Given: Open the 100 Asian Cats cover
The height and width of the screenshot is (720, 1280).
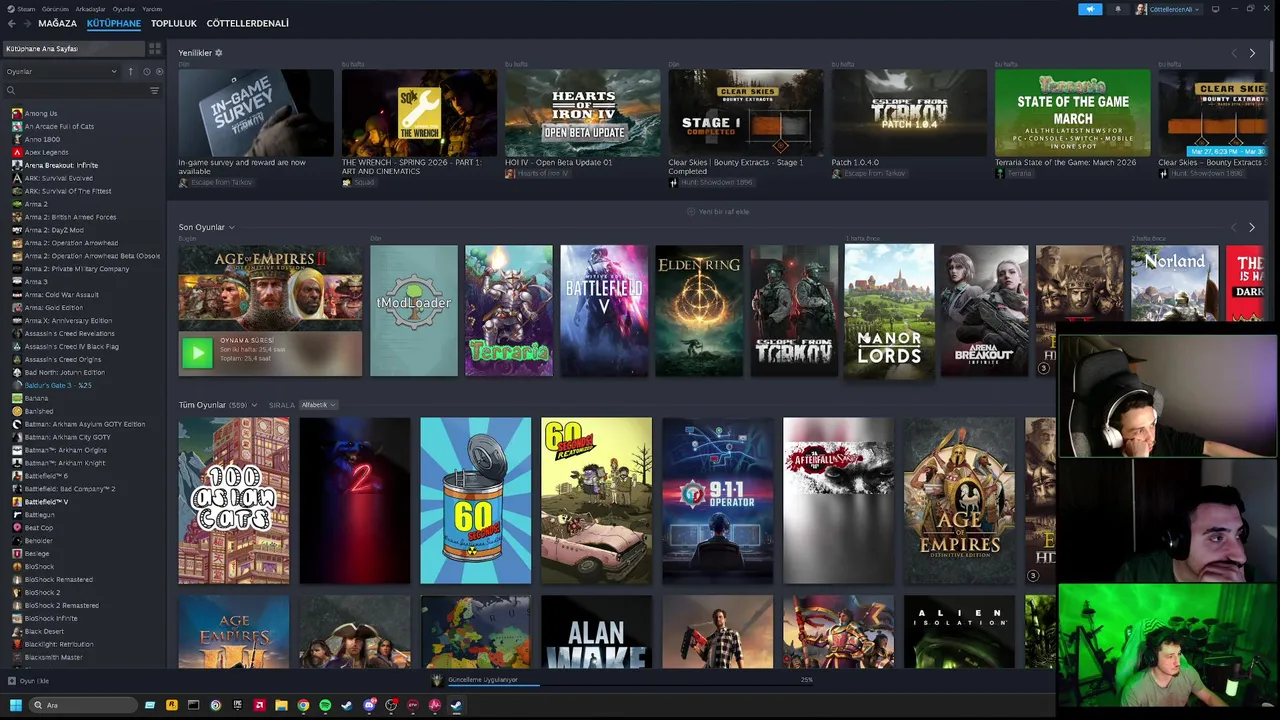Looking at the screenshot, I should [x=234, y=501].
